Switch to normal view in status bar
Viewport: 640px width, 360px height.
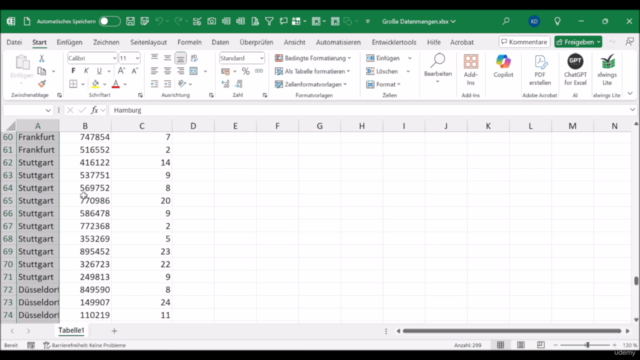click(x=500, y=345)
